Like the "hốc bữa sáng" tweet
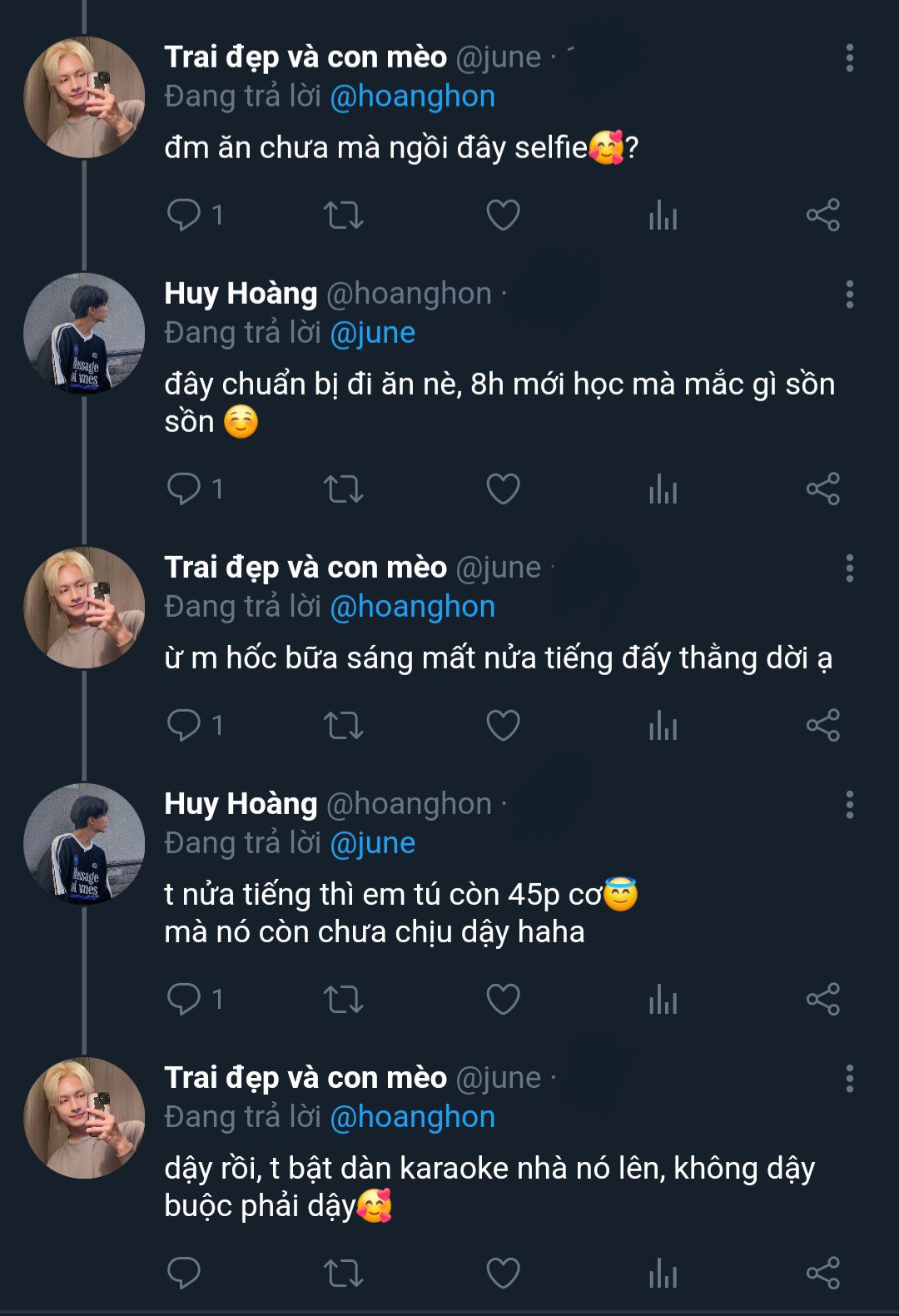The height and width of the screenshot is (1316, 899). click(503, 725)
